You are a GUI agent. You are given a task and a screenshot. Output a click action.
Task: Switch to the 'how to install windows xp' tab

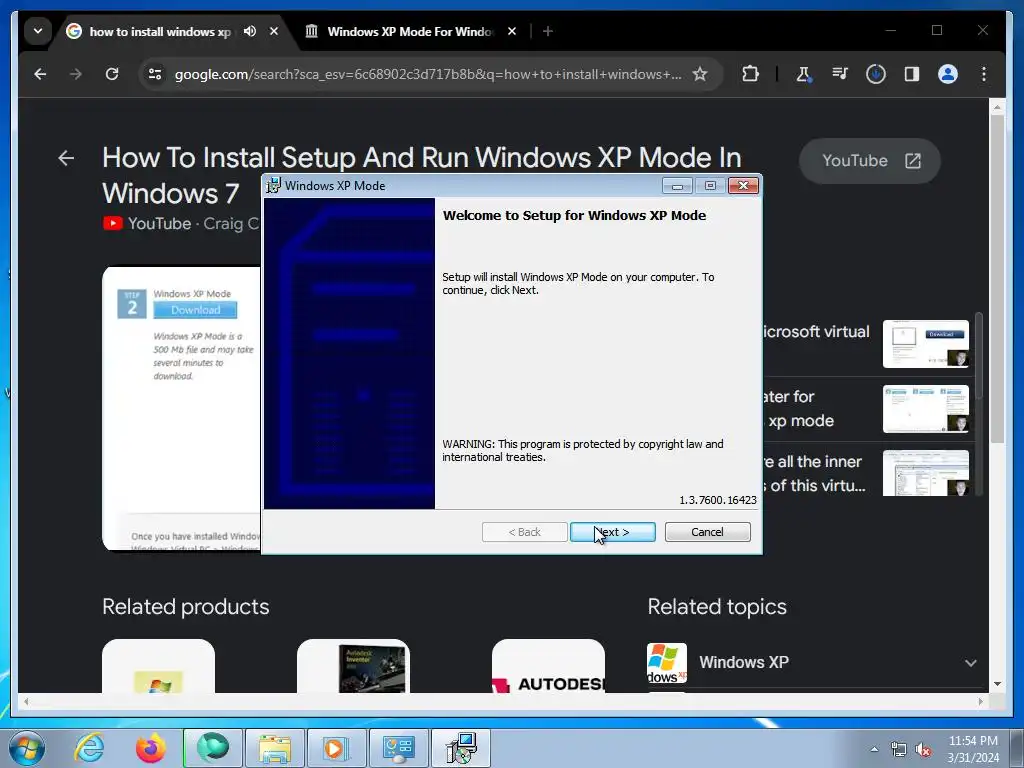(160, 31)
